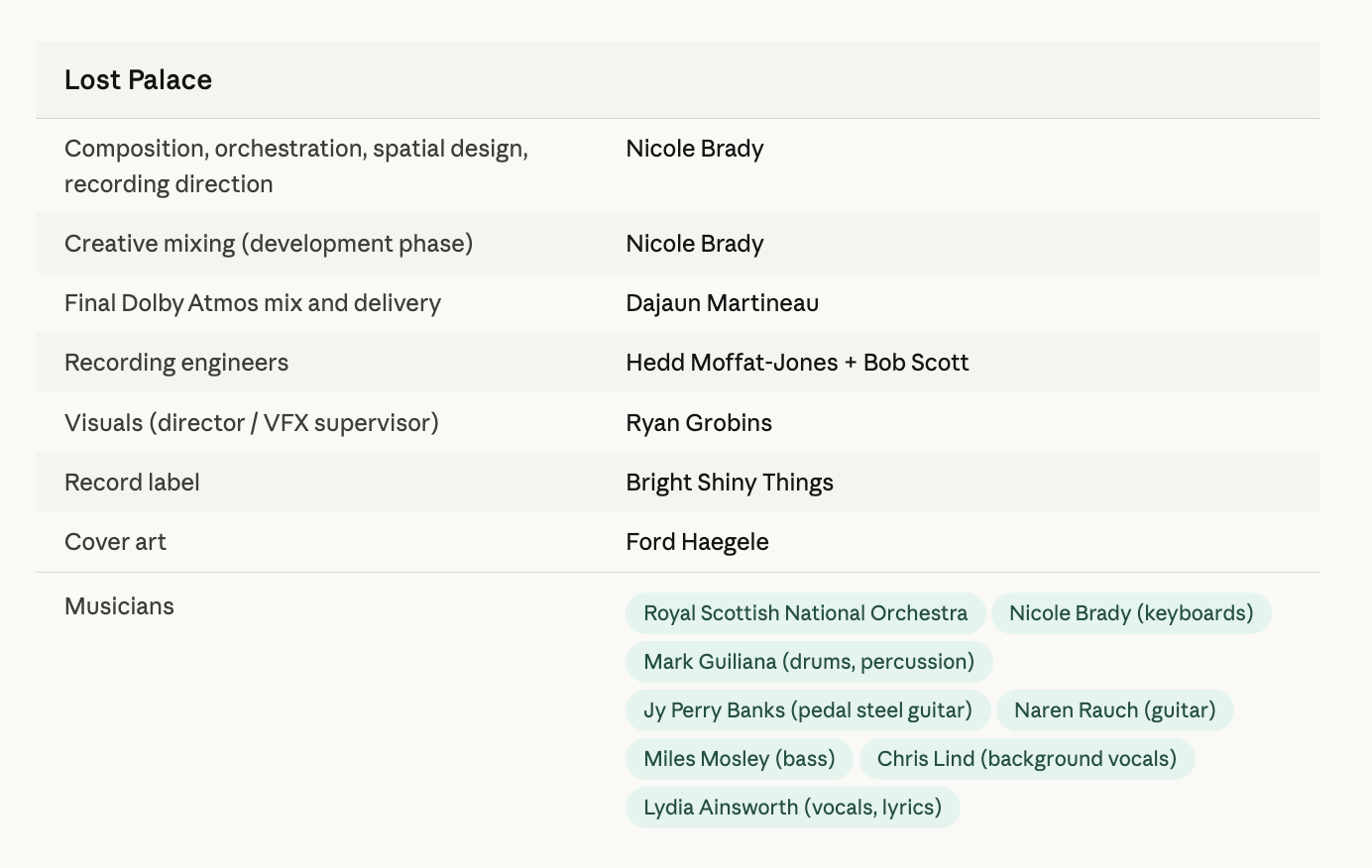Click the Musicians row label
This screenshot has width=1372, height=868.
pyautogui.click(x=119, y=606)
